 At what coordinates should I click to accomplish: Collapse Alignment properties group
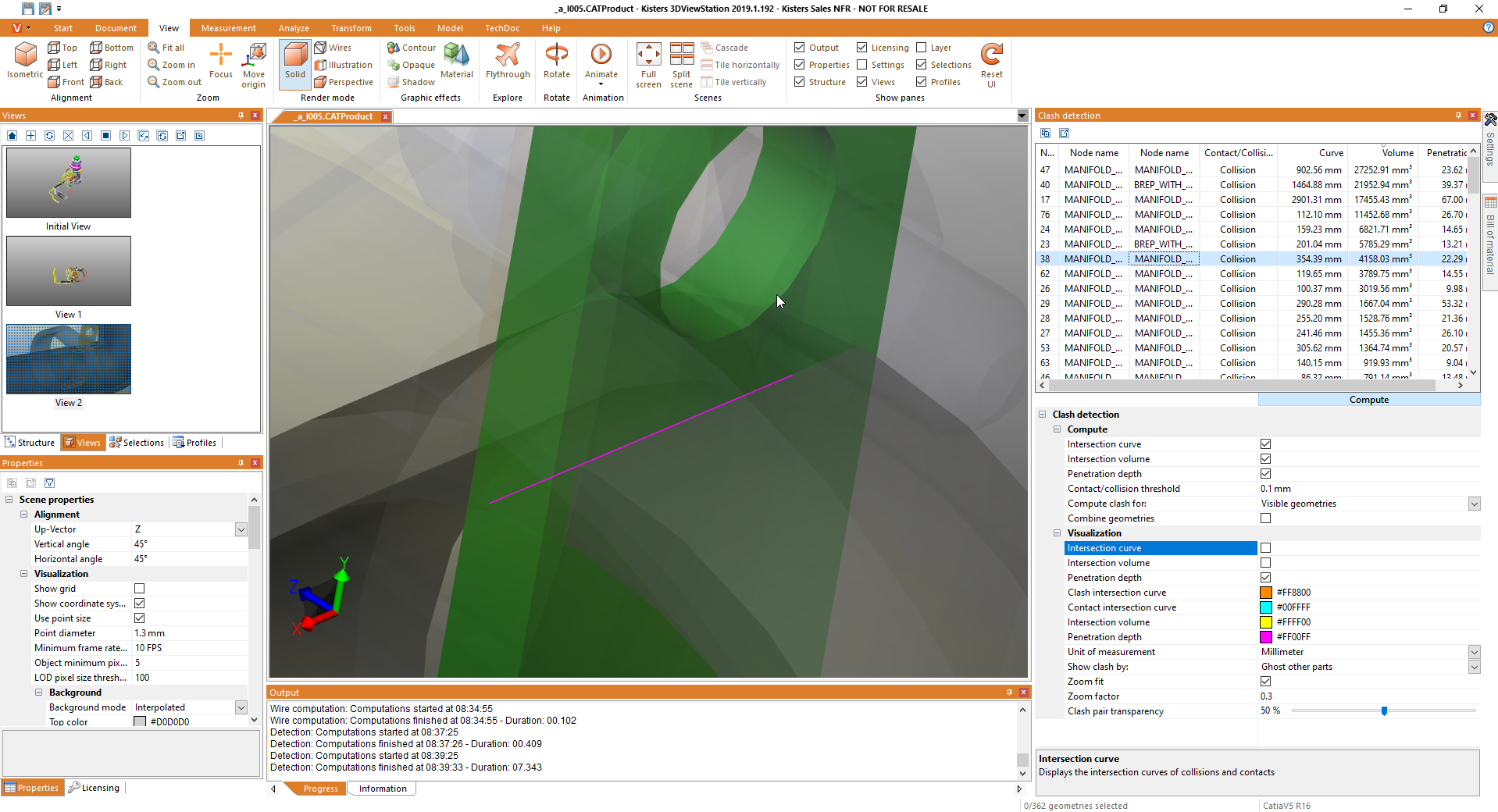(24, 515)
